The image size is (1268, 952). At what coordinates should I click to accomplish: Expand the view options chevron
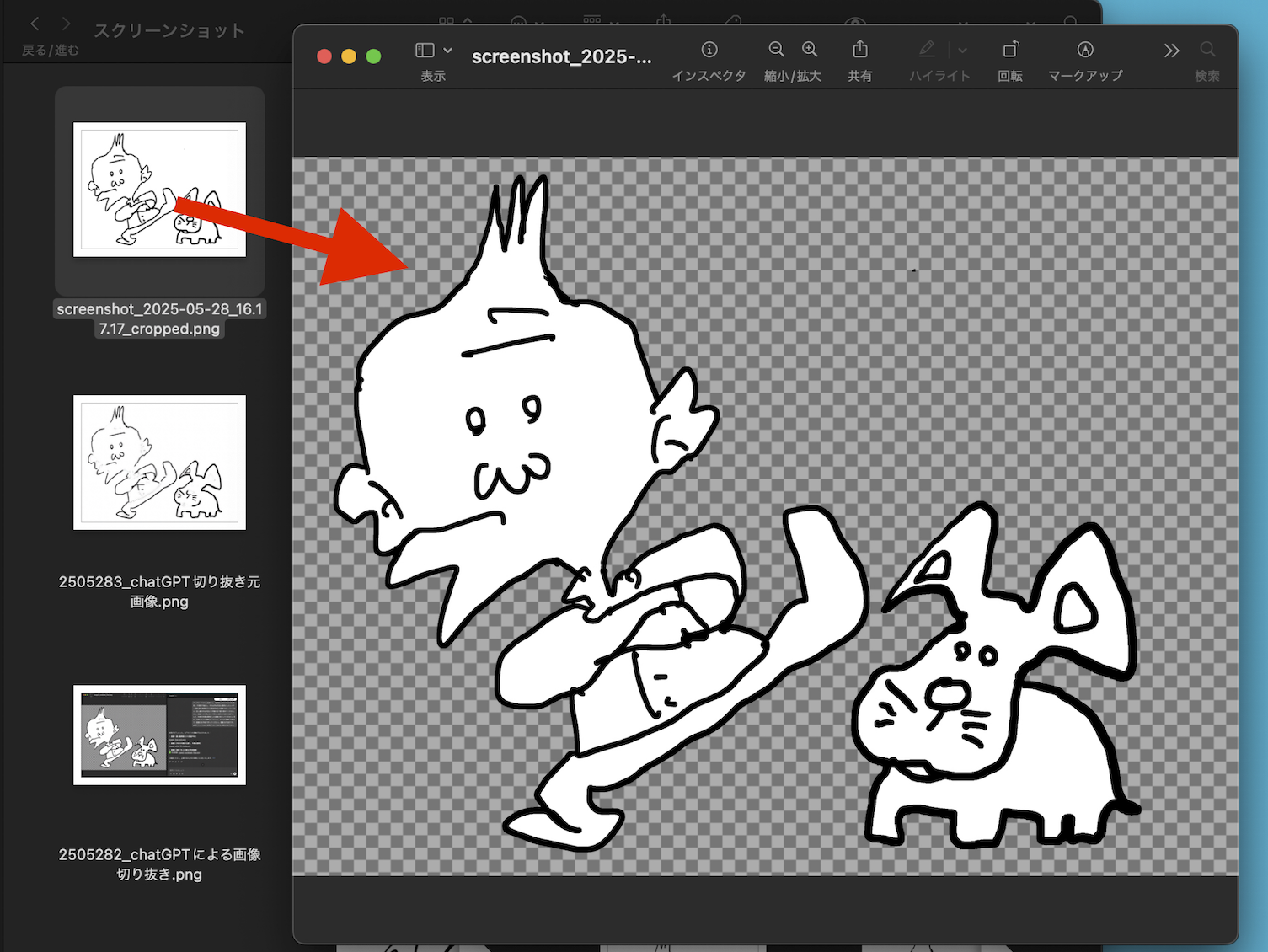(448, 51)
